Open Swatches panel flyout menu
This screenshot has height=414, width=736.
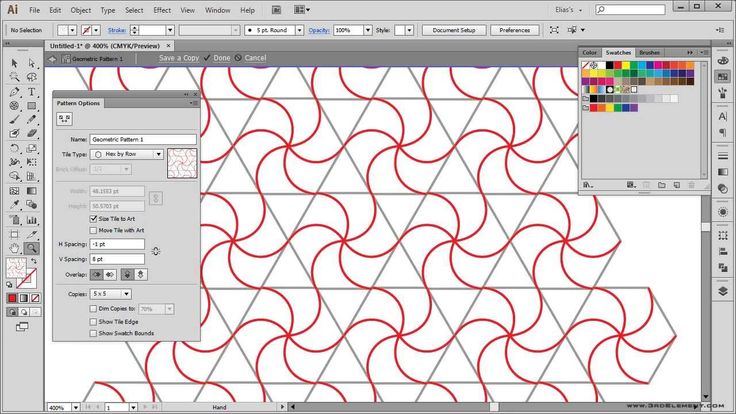coord(703,53)
